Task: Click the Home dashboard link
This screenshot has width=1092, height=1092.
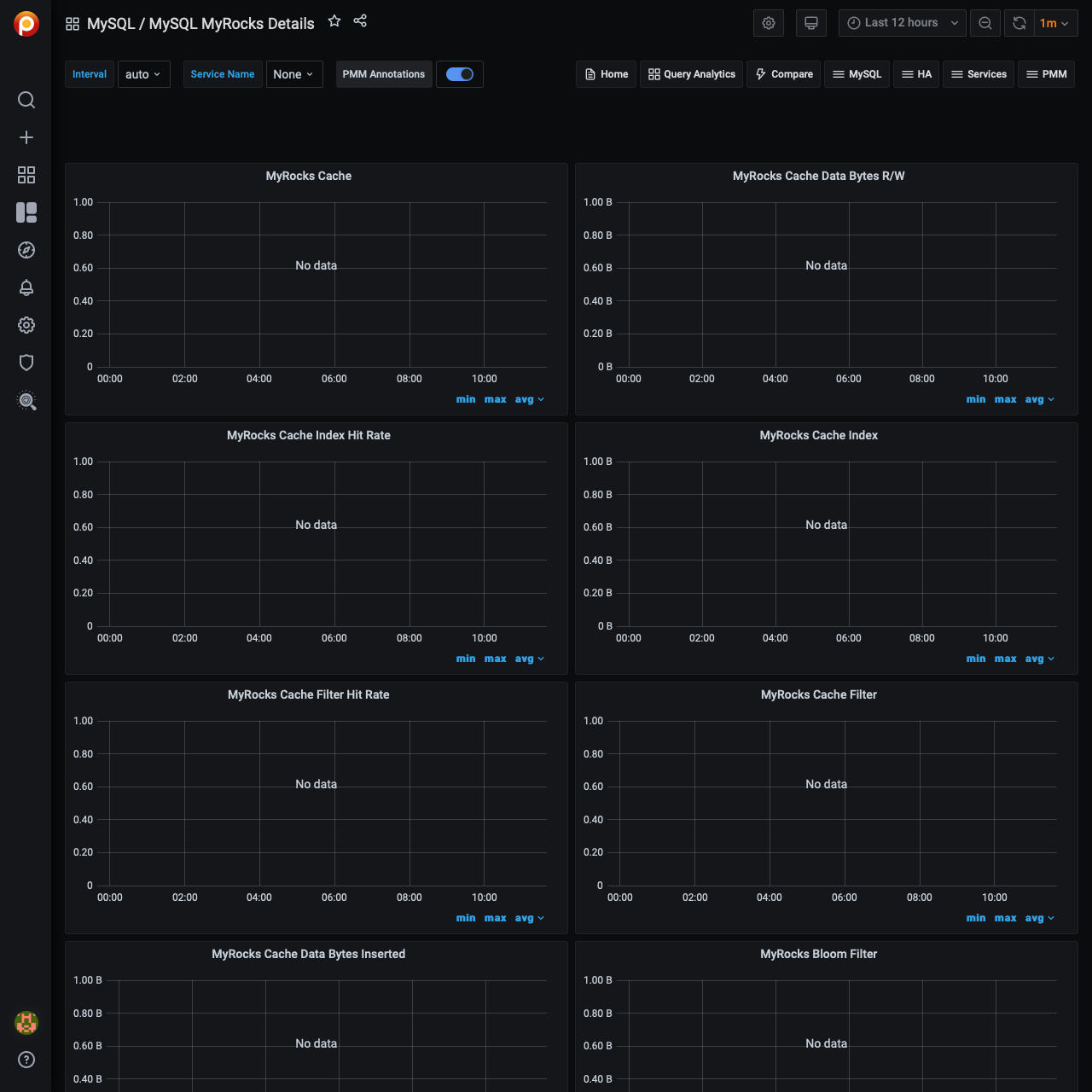Action: click(607, 74)
